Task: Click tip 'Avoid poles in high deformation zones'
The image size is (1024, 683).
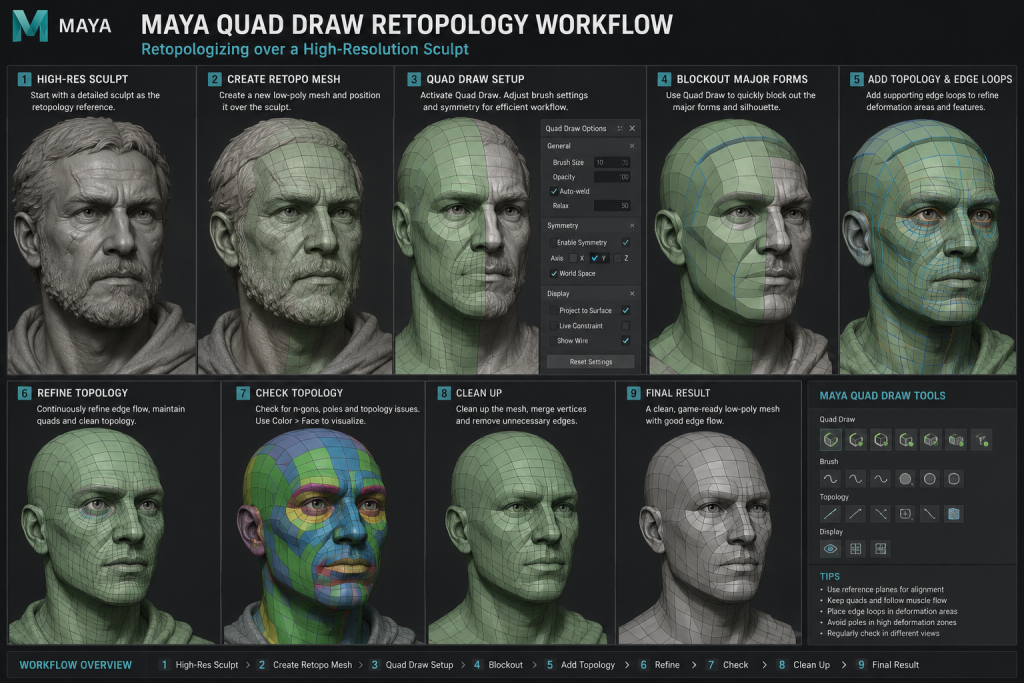Action: click(x=891, y=622)
